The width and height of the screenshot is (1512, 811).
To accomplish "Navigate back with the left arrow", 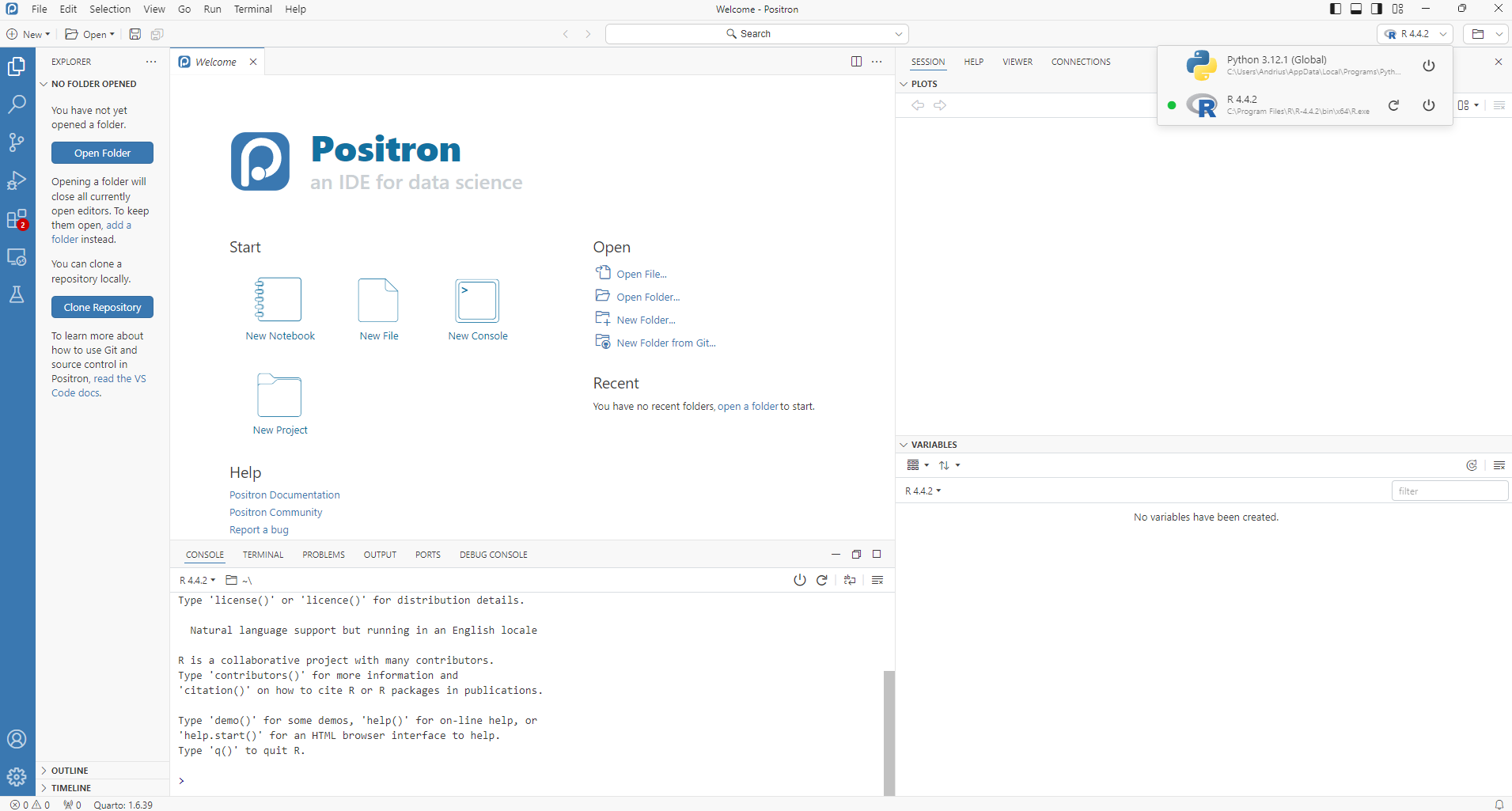I will 566,34.
